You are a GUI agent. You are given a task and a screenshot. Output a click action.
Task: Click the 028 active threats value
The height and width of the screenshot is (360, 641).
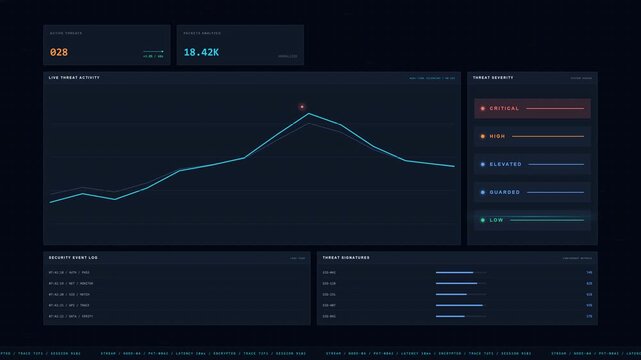click(59, 52)
